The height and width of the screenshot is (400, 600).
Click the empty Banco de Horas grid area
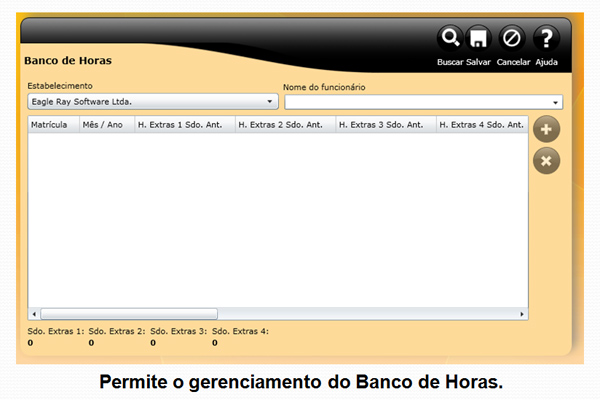(278, 220)
